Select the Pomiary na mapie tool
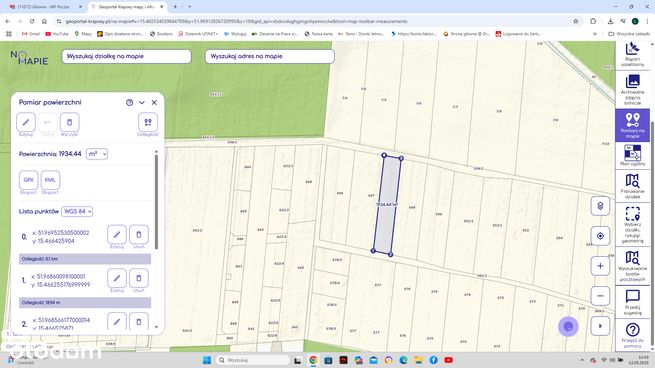The image size is (655, 368). pos(632,125)
